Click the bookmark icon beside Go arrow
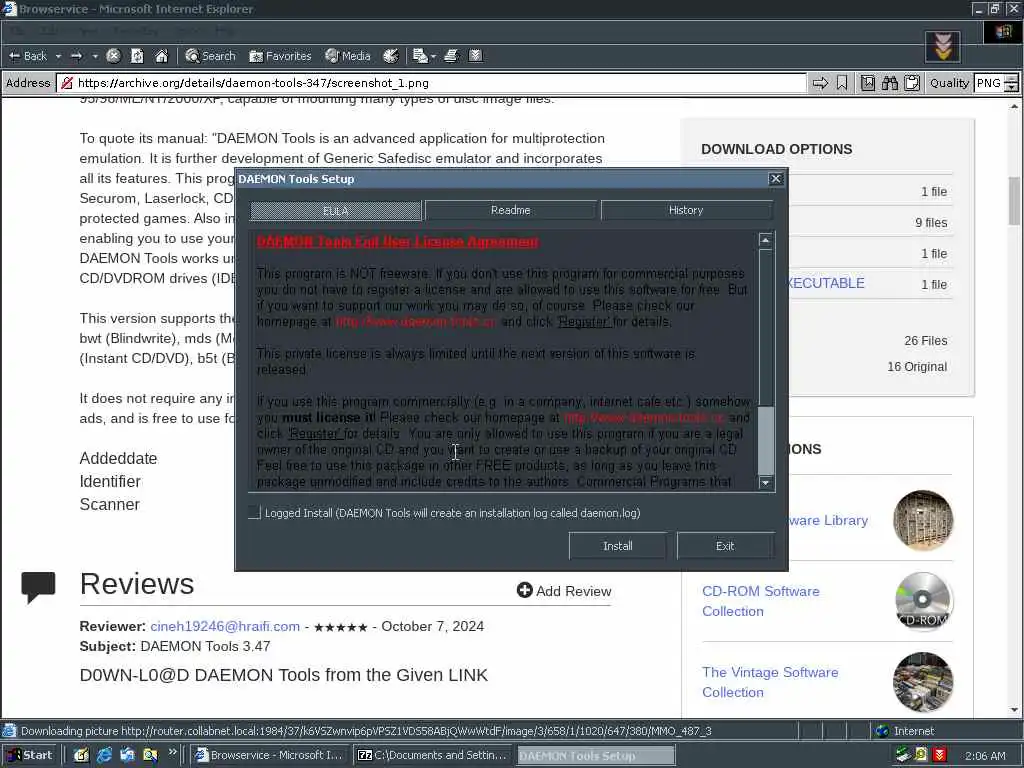Viewport: 1024px width, 768px height. pos(842,83)
